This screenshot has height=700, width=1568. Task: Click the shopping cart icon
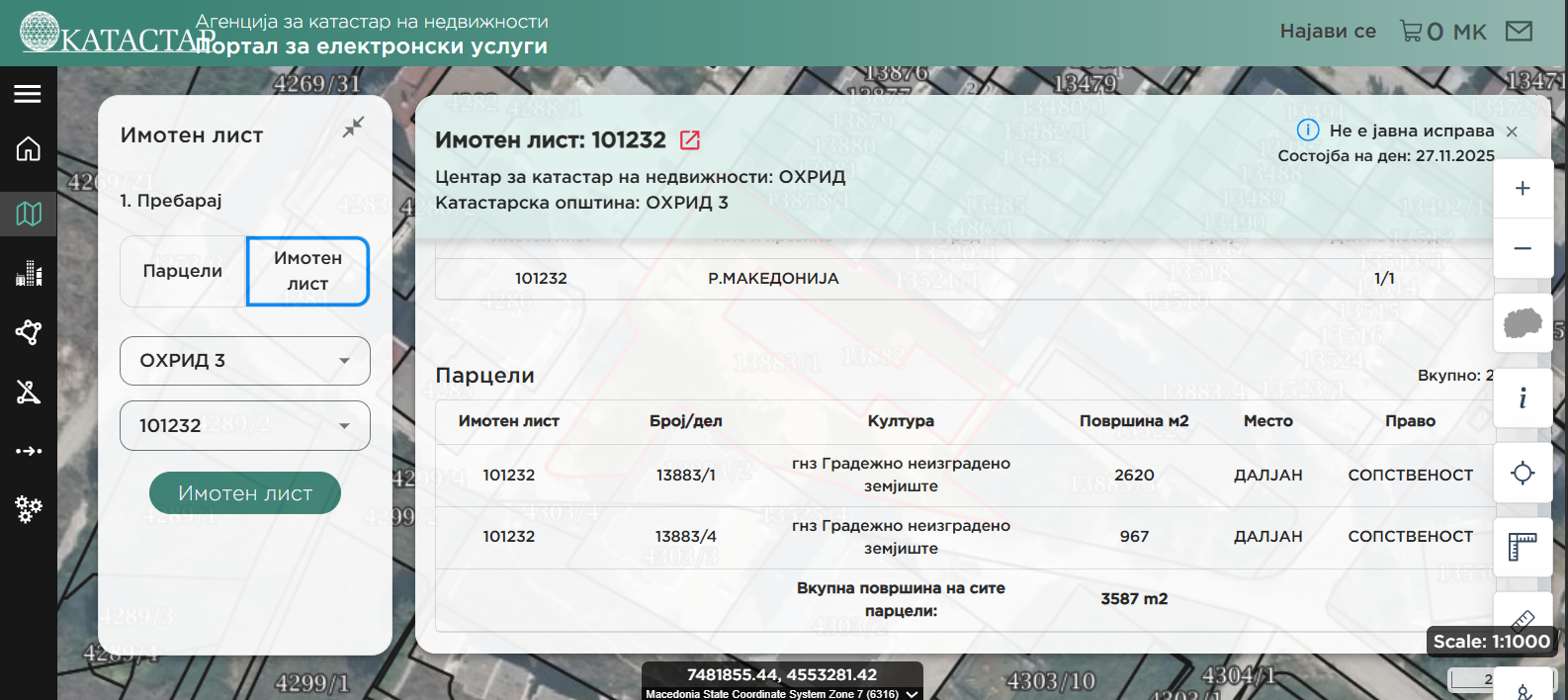click(1411, 32)
